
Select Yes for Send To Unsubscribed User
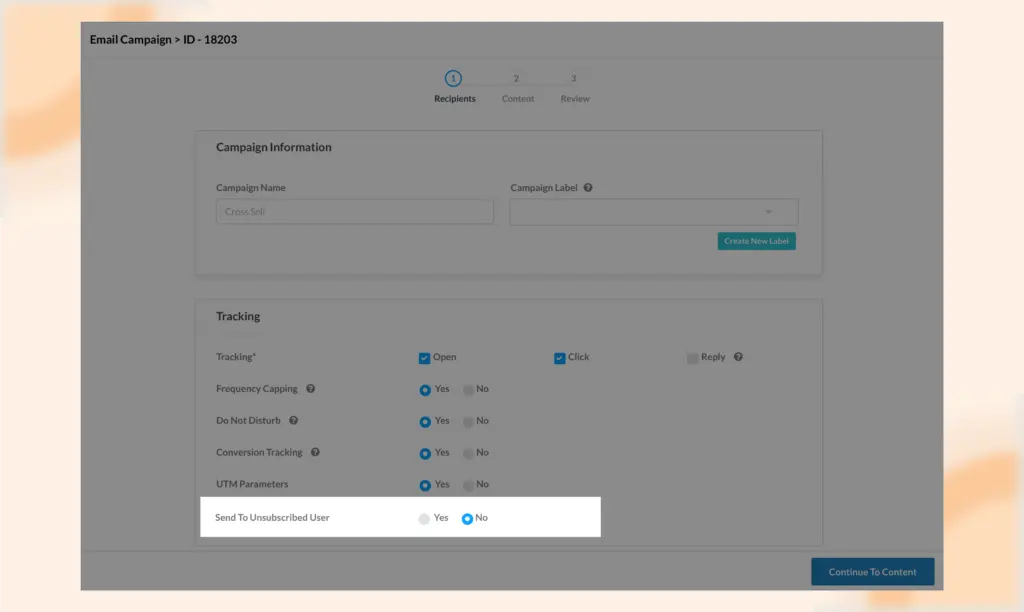point(425,519)
